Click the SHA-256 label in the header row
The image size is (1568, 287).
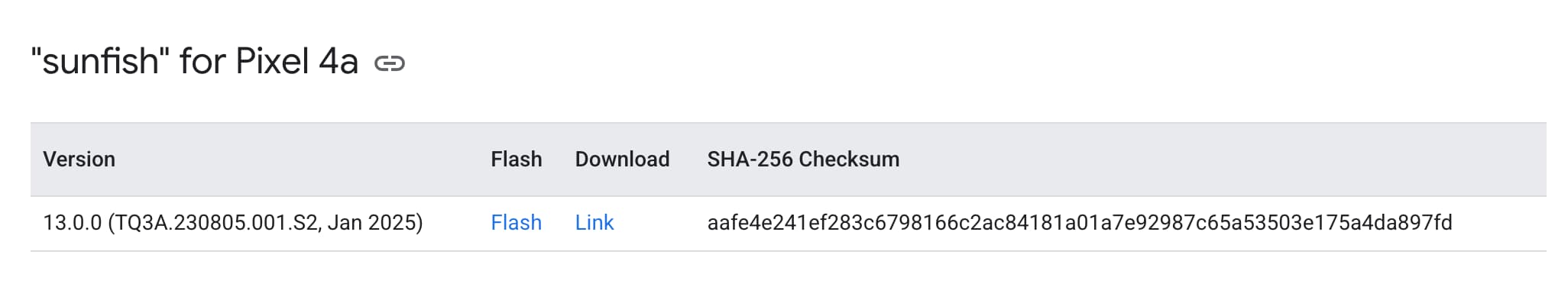tap(750, 160)
